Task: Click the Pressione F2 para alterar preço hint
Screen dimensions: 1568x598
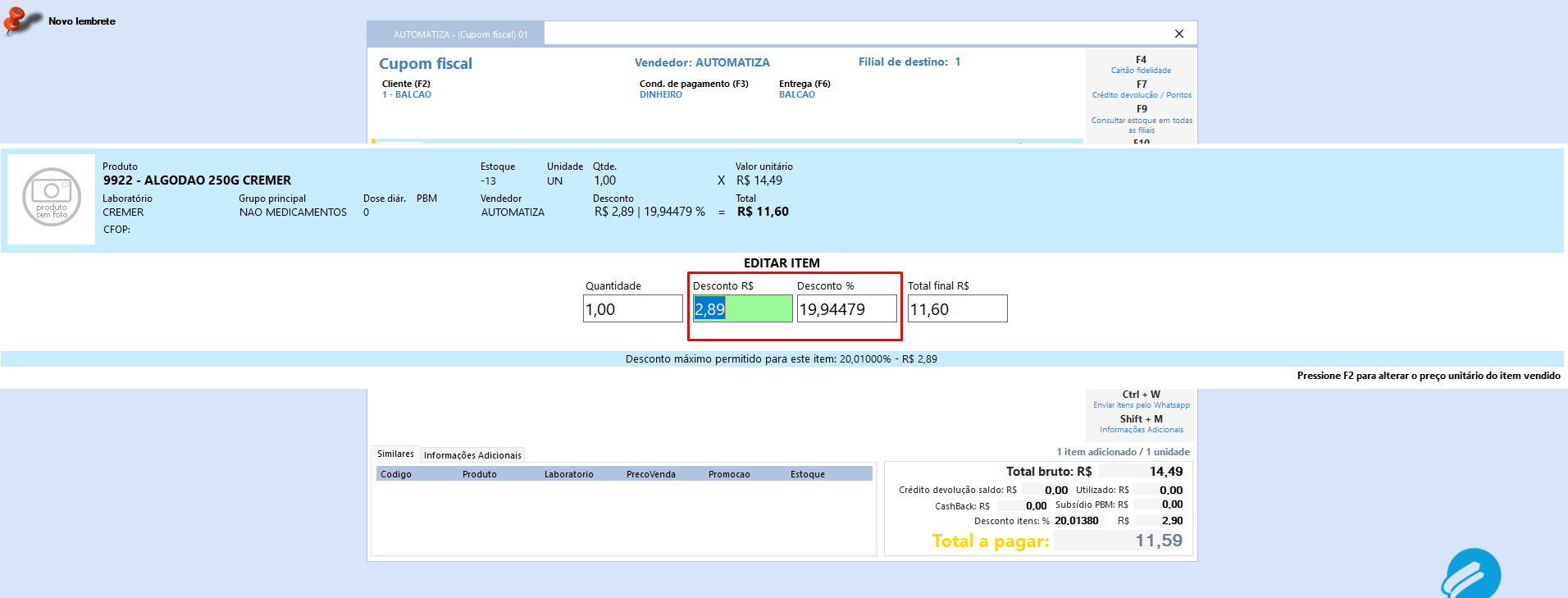Action: click(1429, 376)
